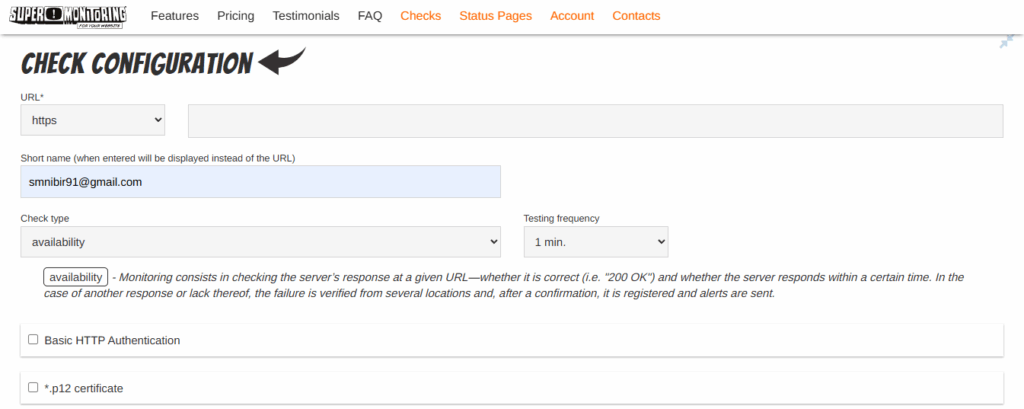Focus the empty URL input field
The image size is (1024, 409).
[596, 121]
